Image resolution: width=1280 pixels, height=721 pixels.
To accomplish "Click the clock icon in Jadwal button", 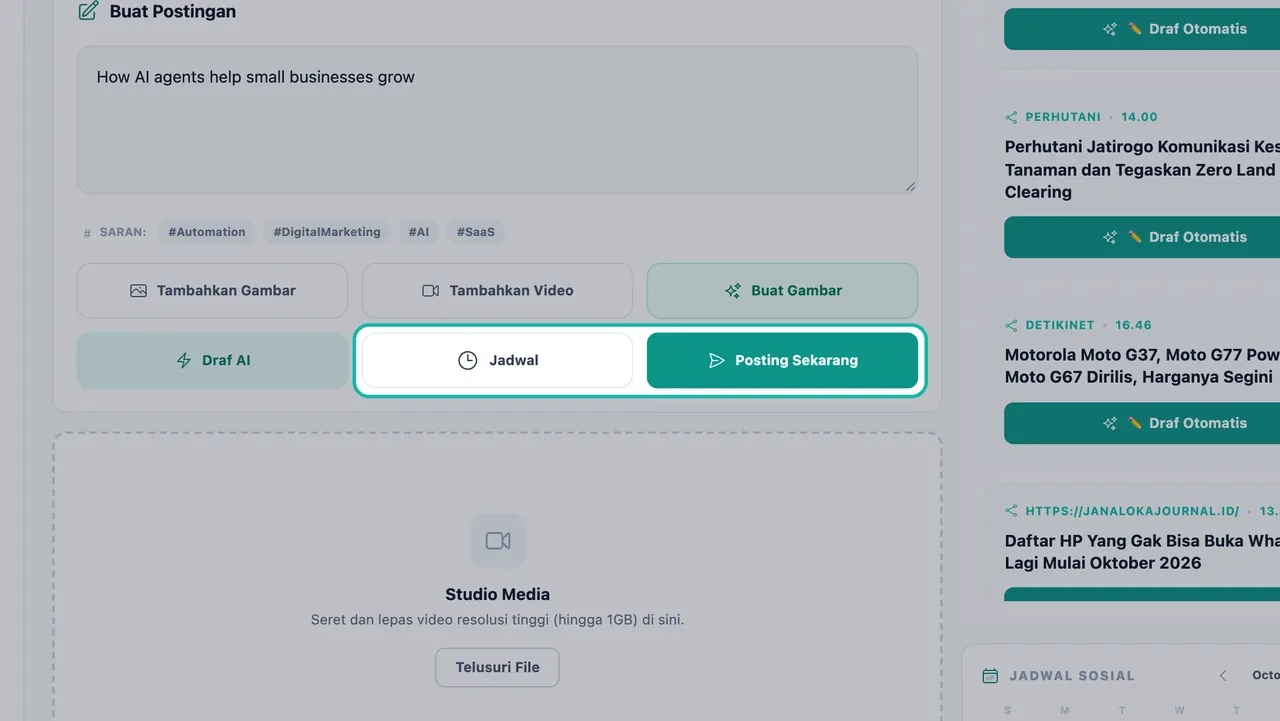I will 467,360.
